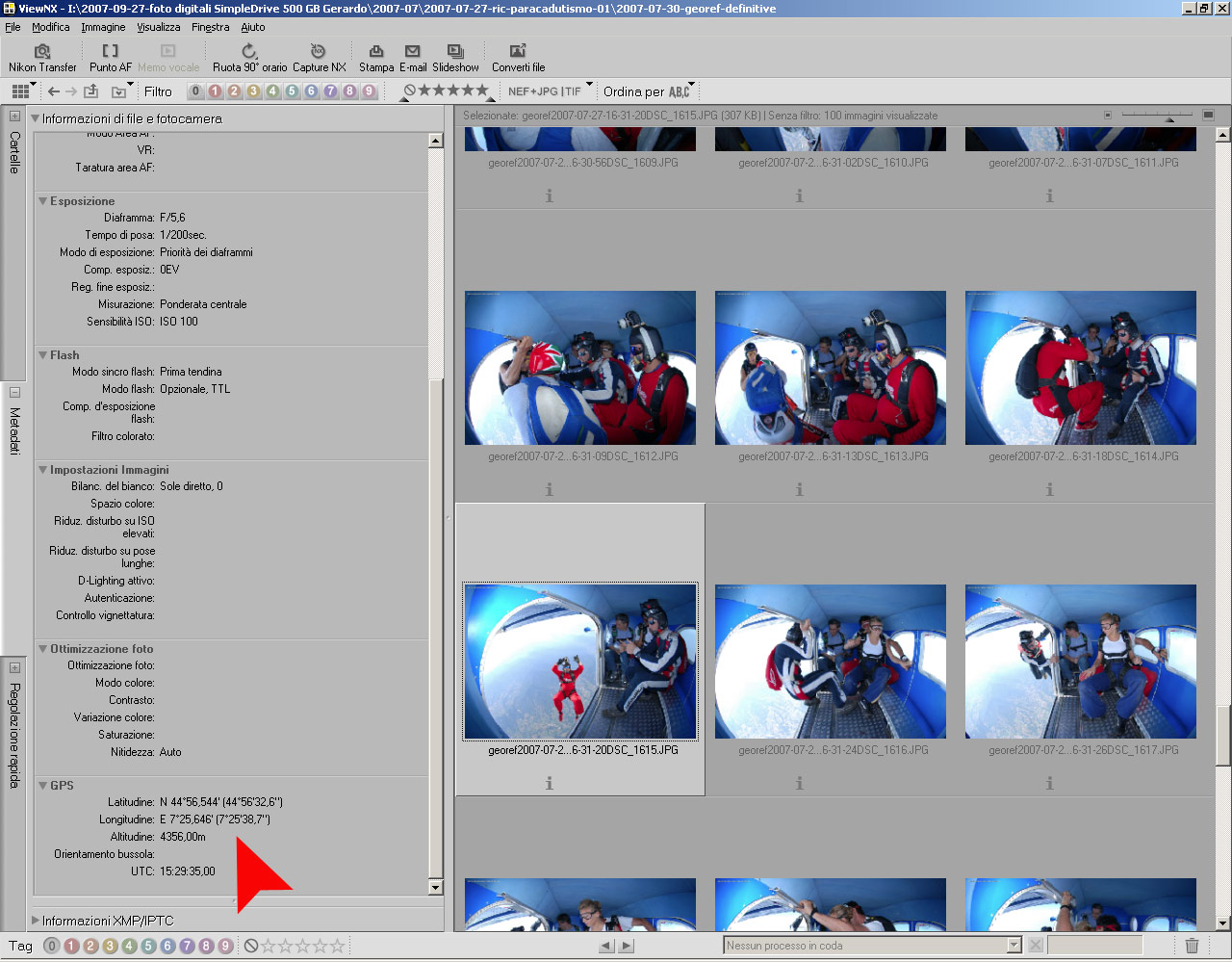Rotate the image 90° clockwise (Ruota 90° orario)
This screenshot has height=962, width=1232.
249,58
